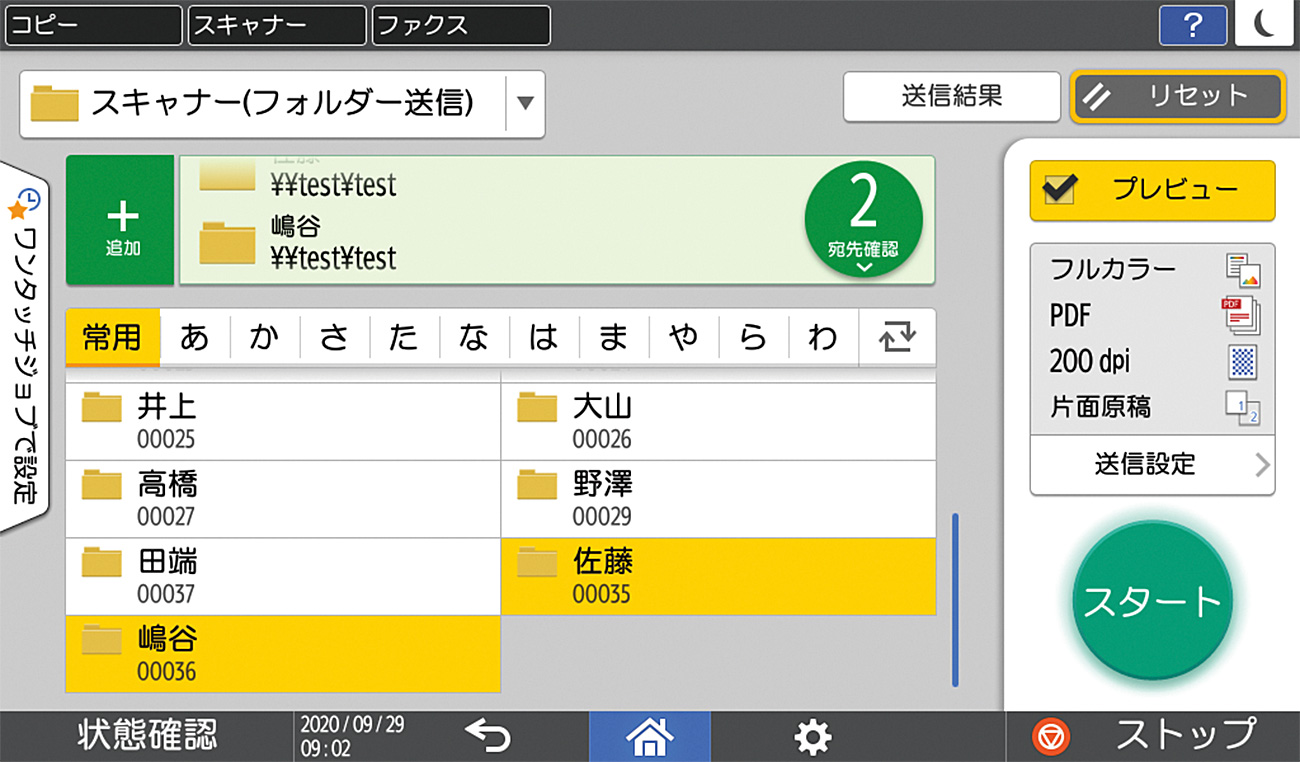Click the リセット reset button

[x=1177, y=96]
